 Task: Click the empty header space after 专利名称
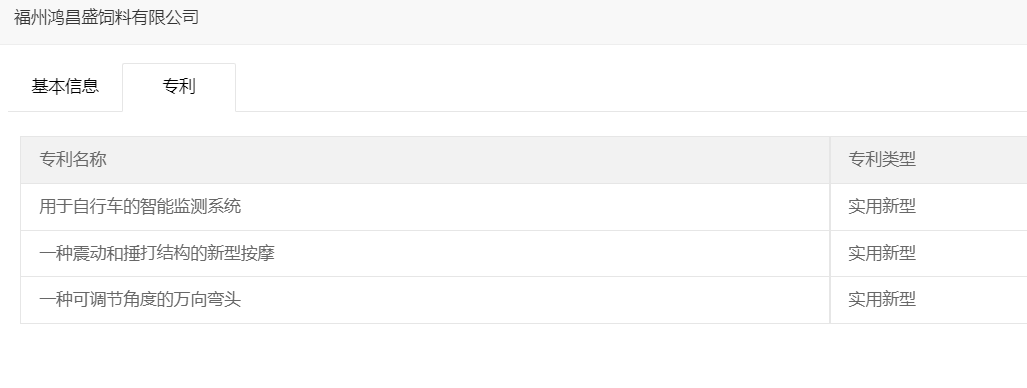click(x=468, y=160)
